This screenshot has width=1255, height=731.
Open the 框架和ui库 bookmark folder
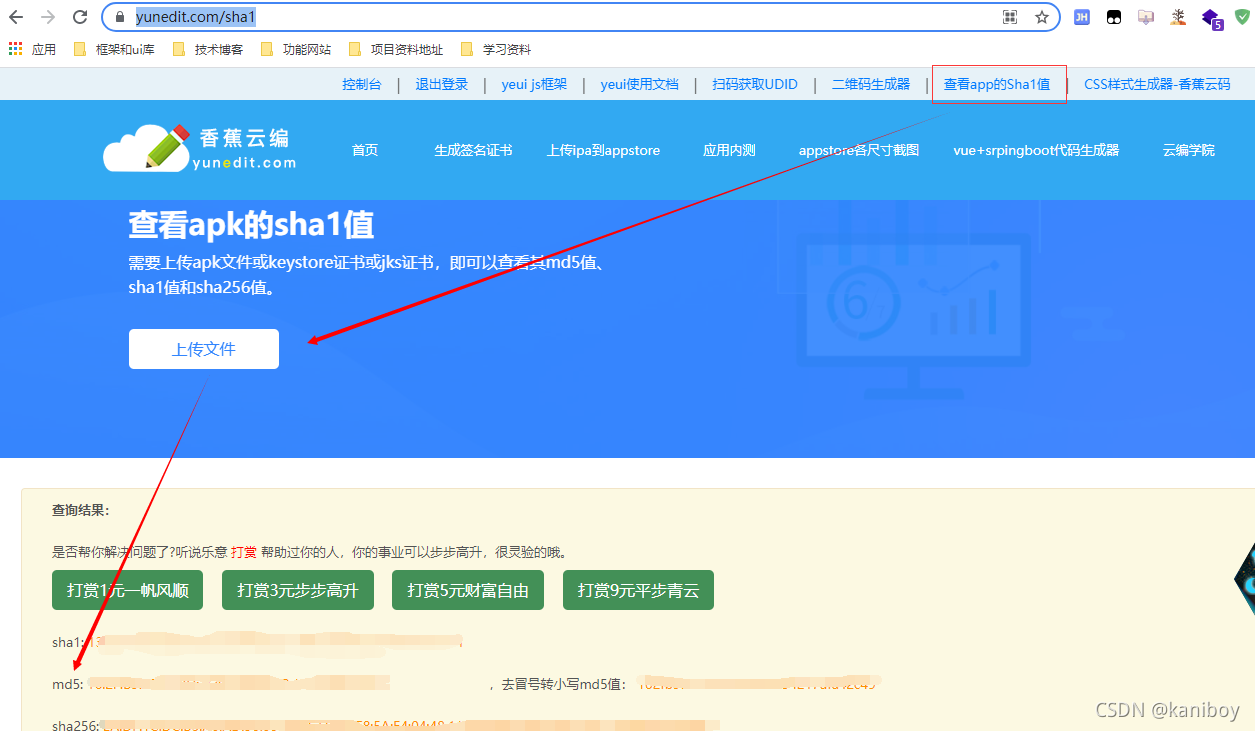pos(116,49)
